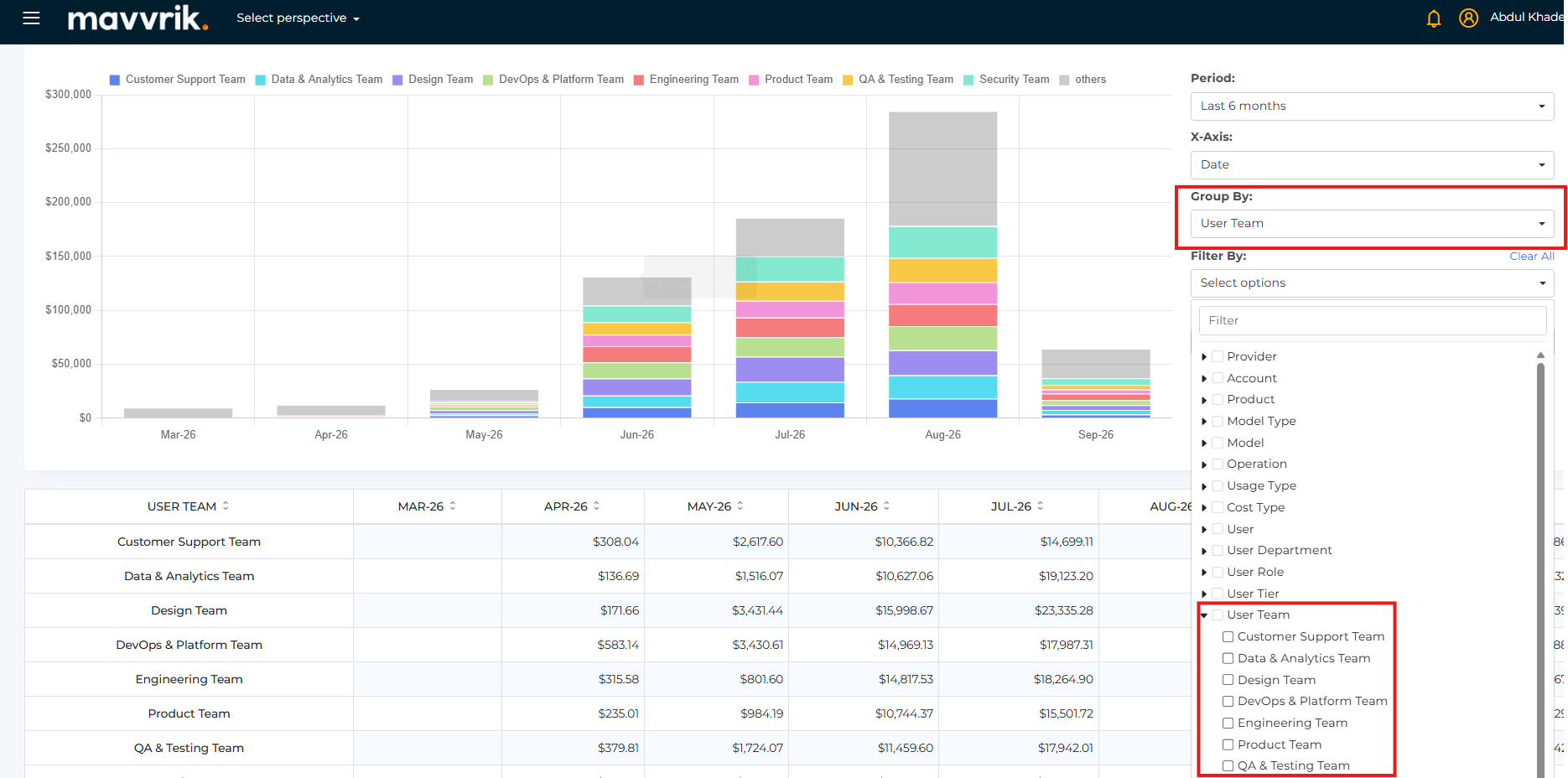Toggle the others legend swatch
This screenshot has width=1568, height=778.
coord(1064,80)
